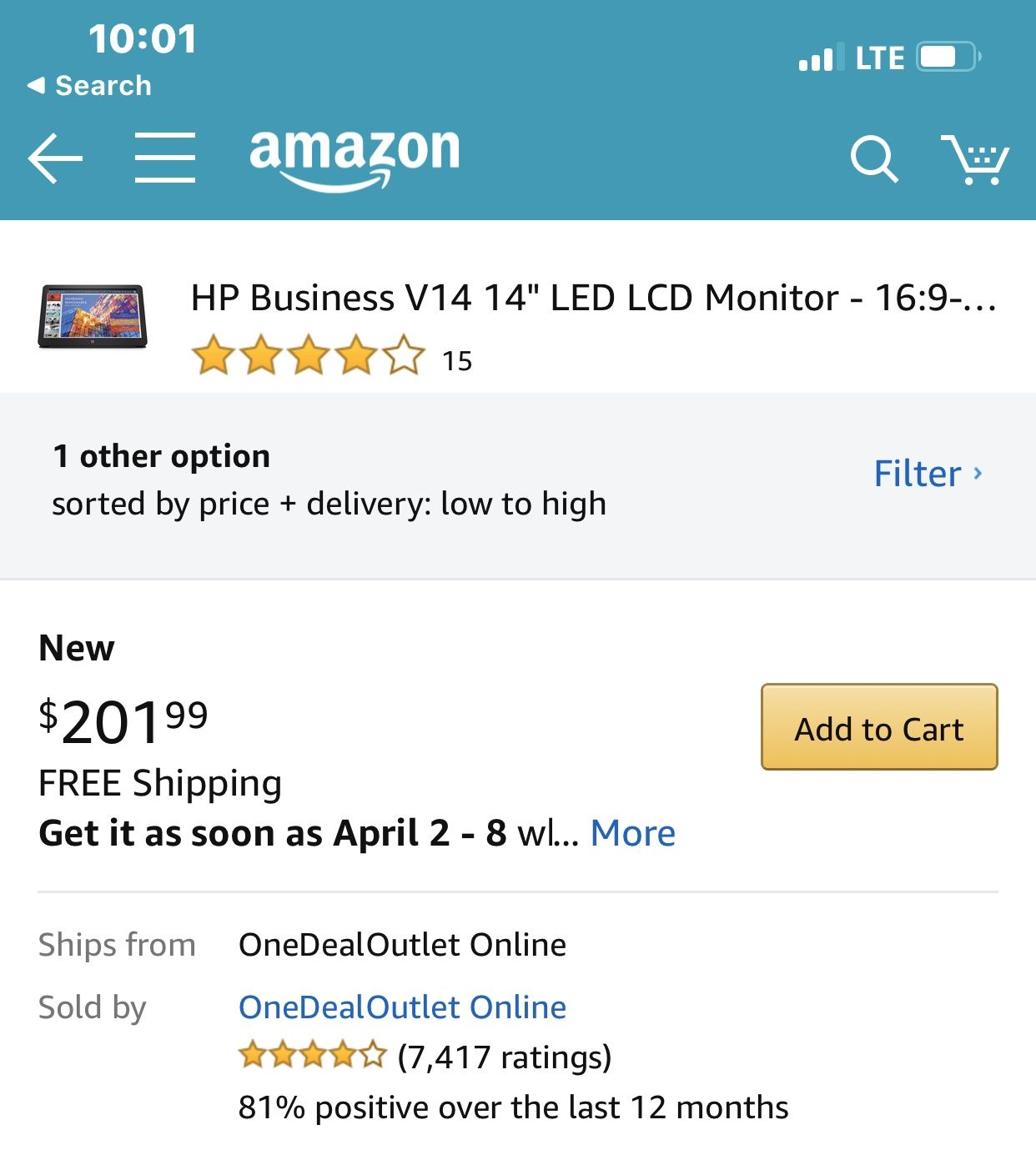Open the OneDealOutlet Online seller link

402,1007
